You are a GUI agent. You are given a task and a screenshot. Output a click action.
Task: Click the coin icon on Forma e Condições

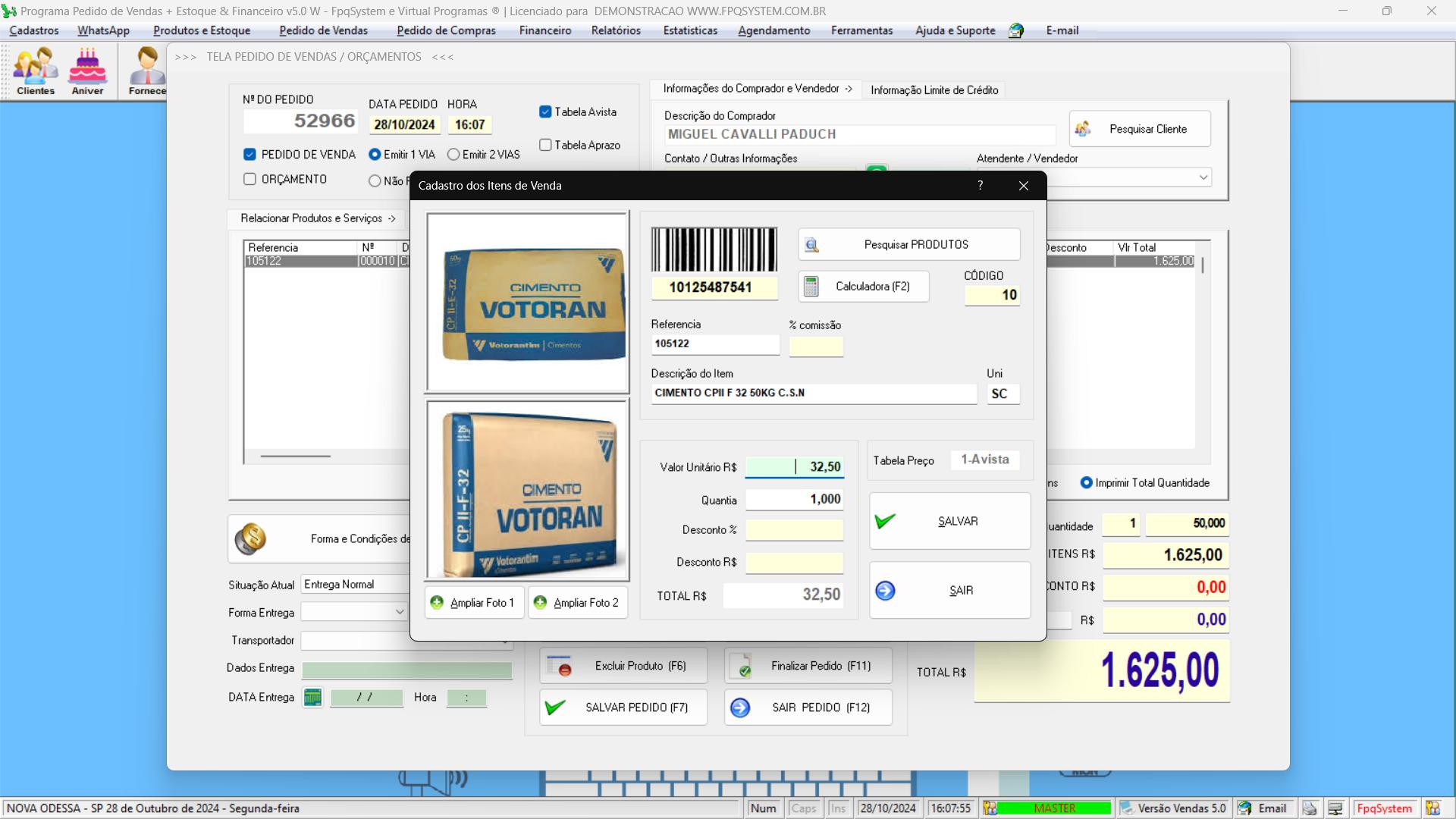tap(250, 539)
